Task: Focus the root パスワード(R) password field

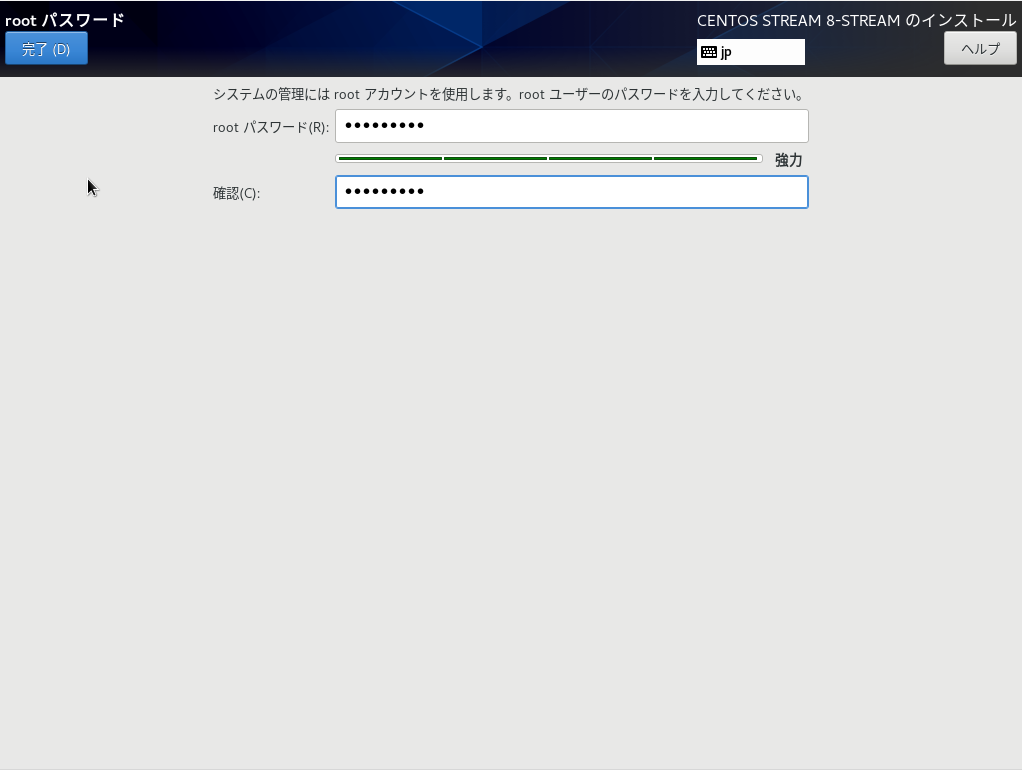Action: click(572, 126)
